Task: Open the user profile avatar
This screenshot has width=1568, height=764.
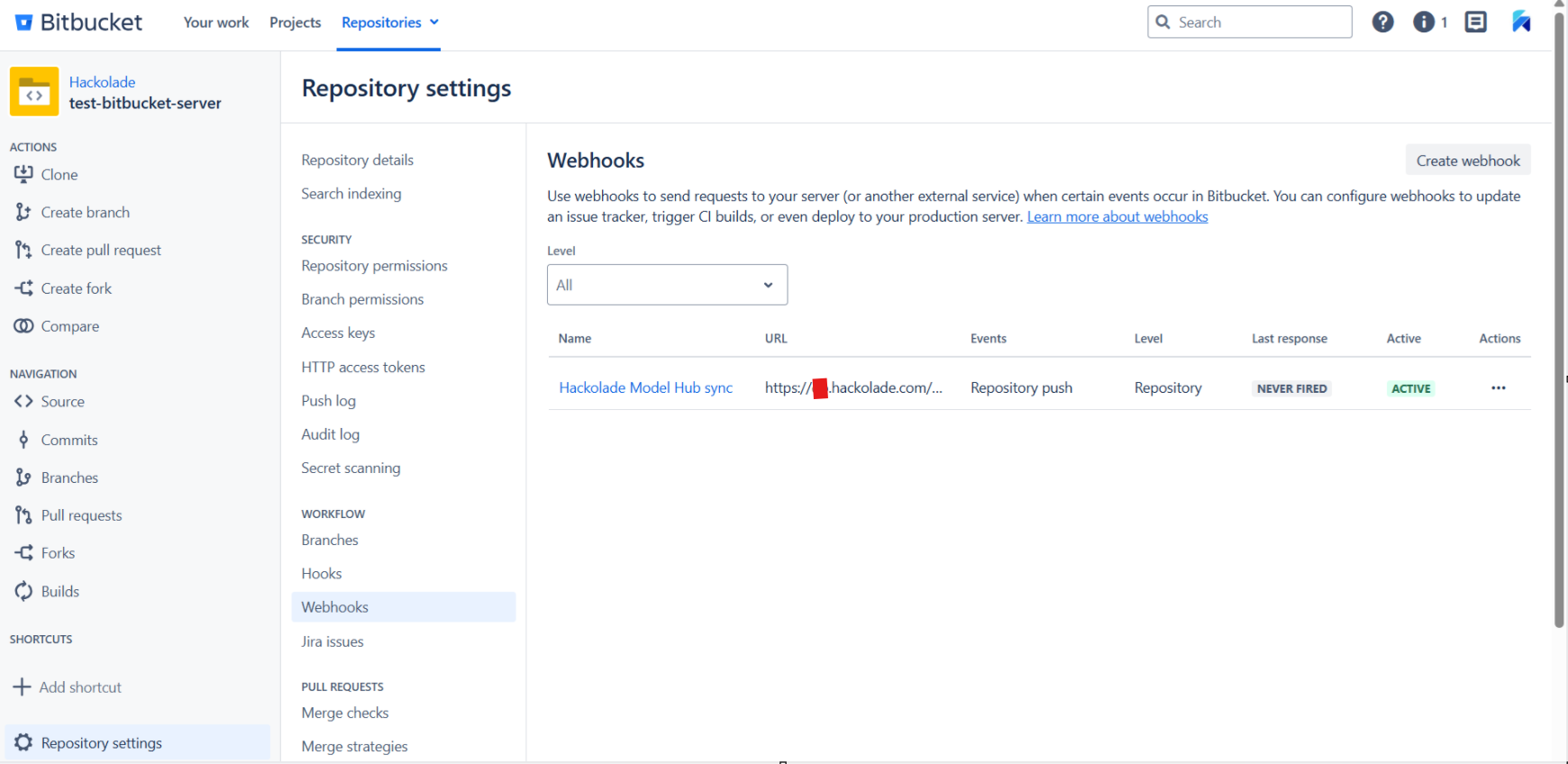Action: 1521,22
